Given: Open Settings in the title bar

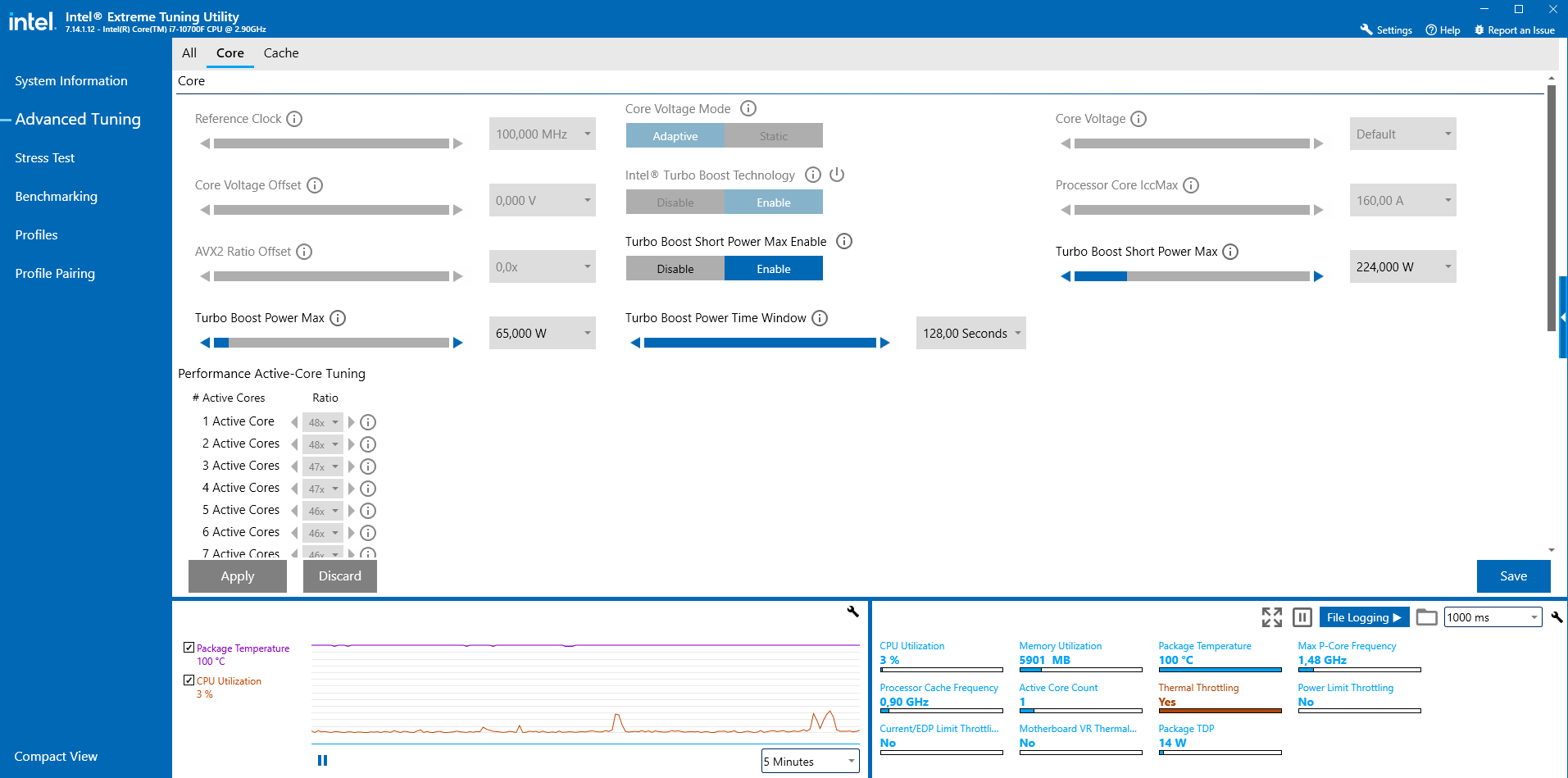Looking at the screenshot, I should tap(1386, 30).
